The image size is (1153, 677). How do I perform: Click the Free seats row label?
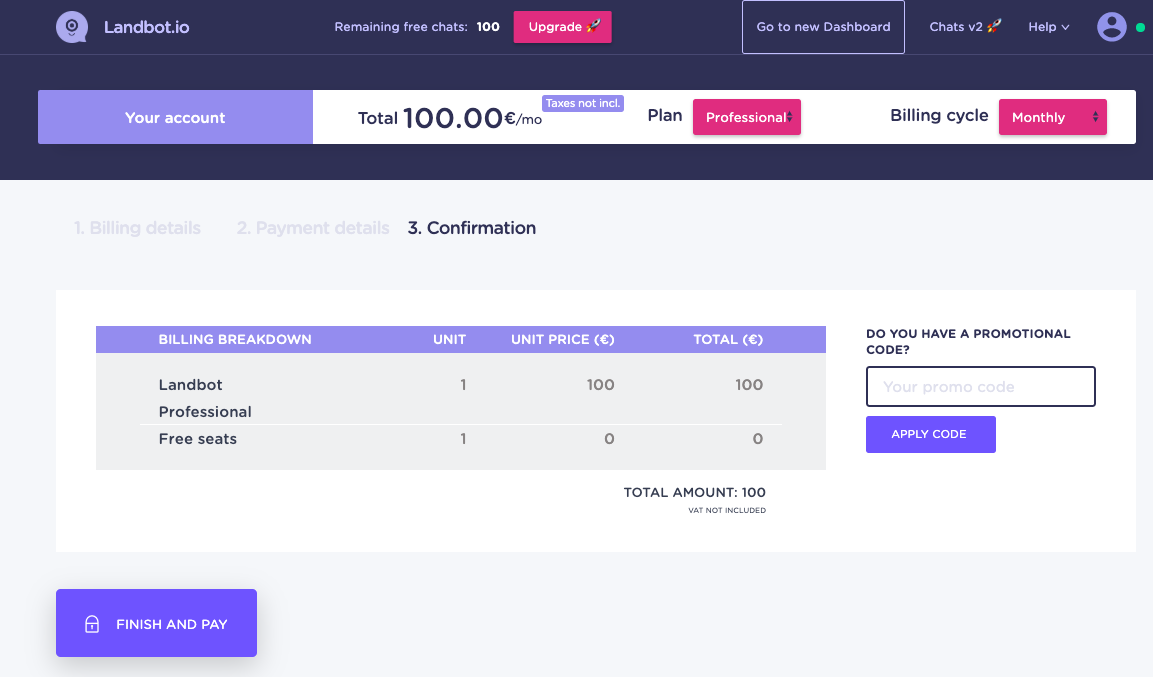click(198, 439)
